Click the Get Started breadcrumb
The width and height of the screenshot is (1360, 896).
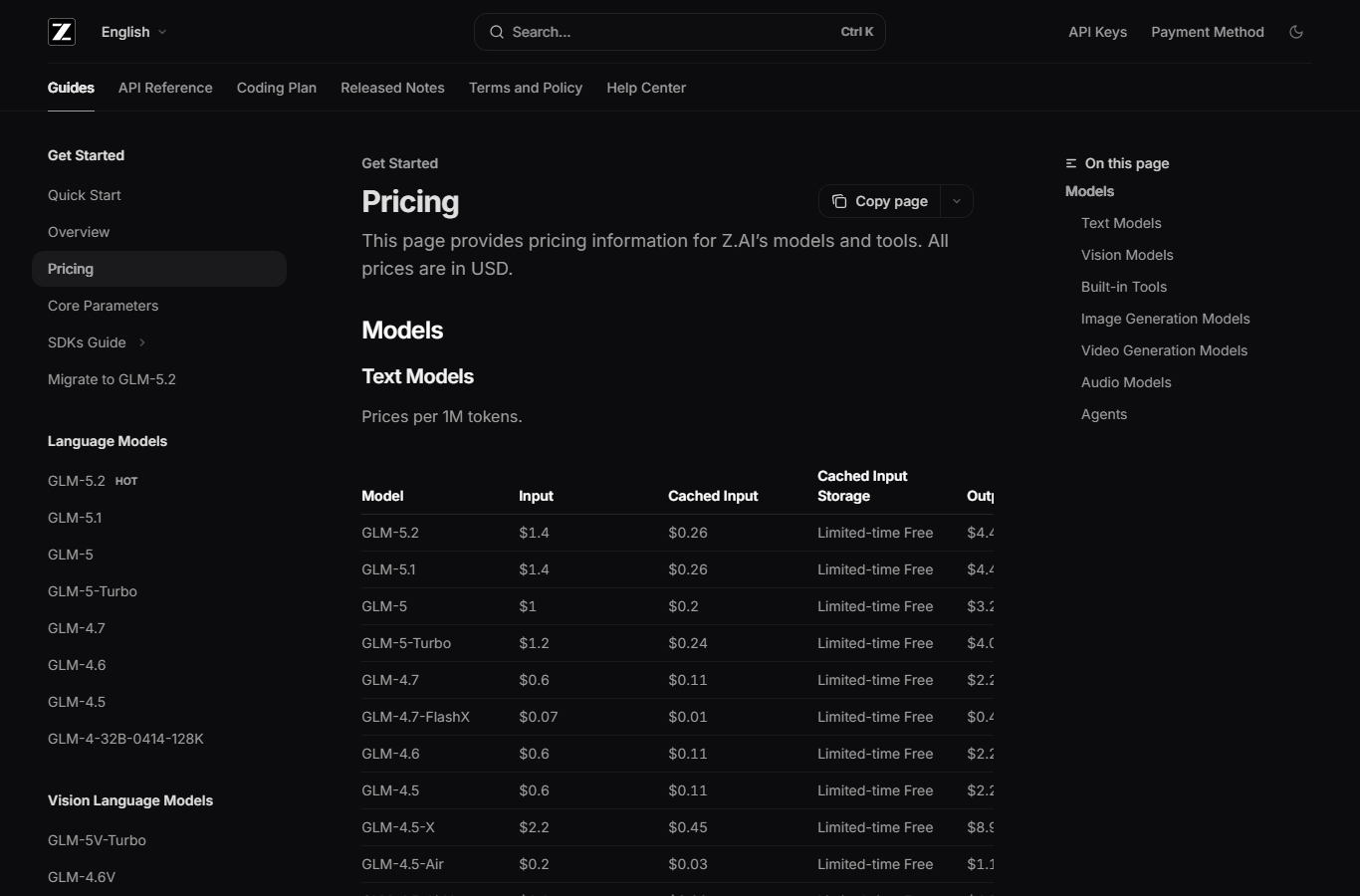399,163
